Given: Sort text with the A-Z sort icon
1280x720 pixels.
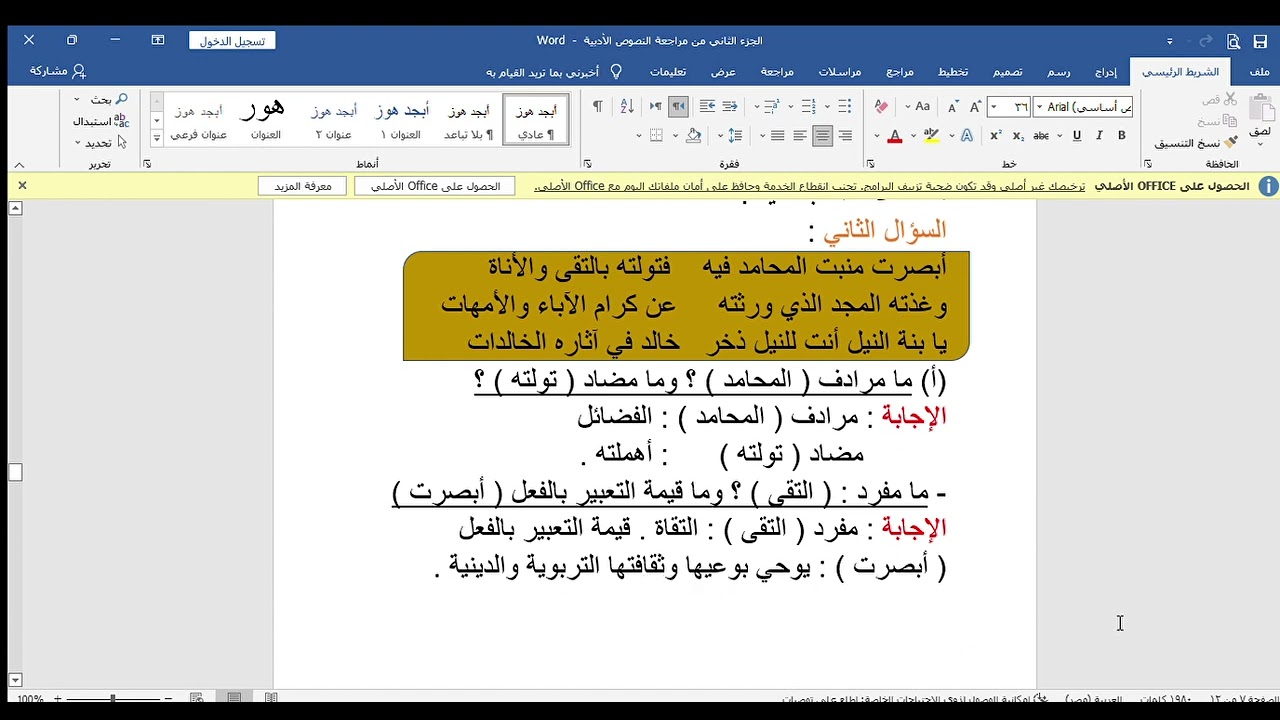Looking at the screenshot, I should pyautogui.click(x=627, y=106).
